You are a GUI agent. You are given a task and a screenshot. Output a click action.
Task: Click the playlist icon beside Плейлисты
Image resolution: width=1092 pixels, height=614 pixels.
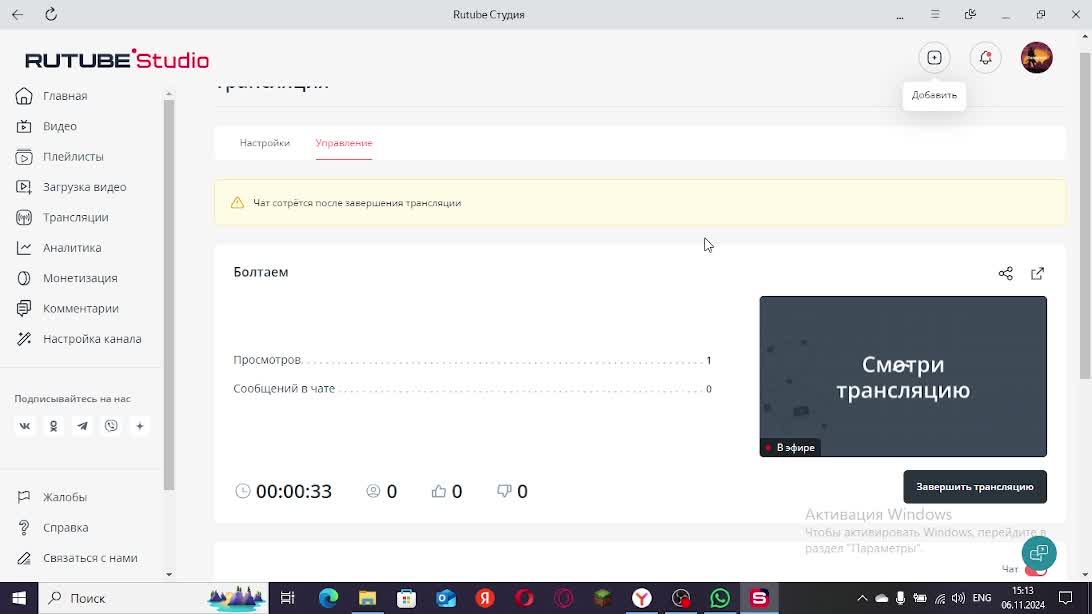coord(24,157)
